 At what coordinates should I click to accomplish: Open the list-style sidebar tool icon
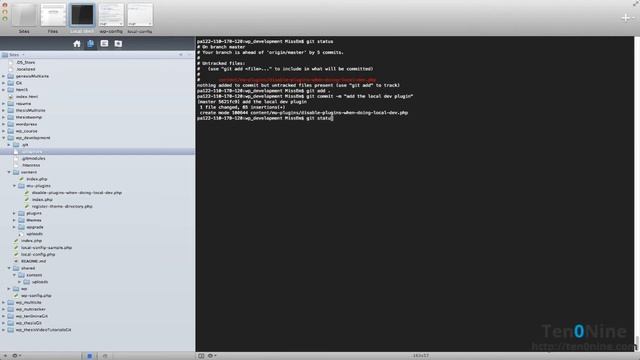pyautogui.click(x=104, y=44)
